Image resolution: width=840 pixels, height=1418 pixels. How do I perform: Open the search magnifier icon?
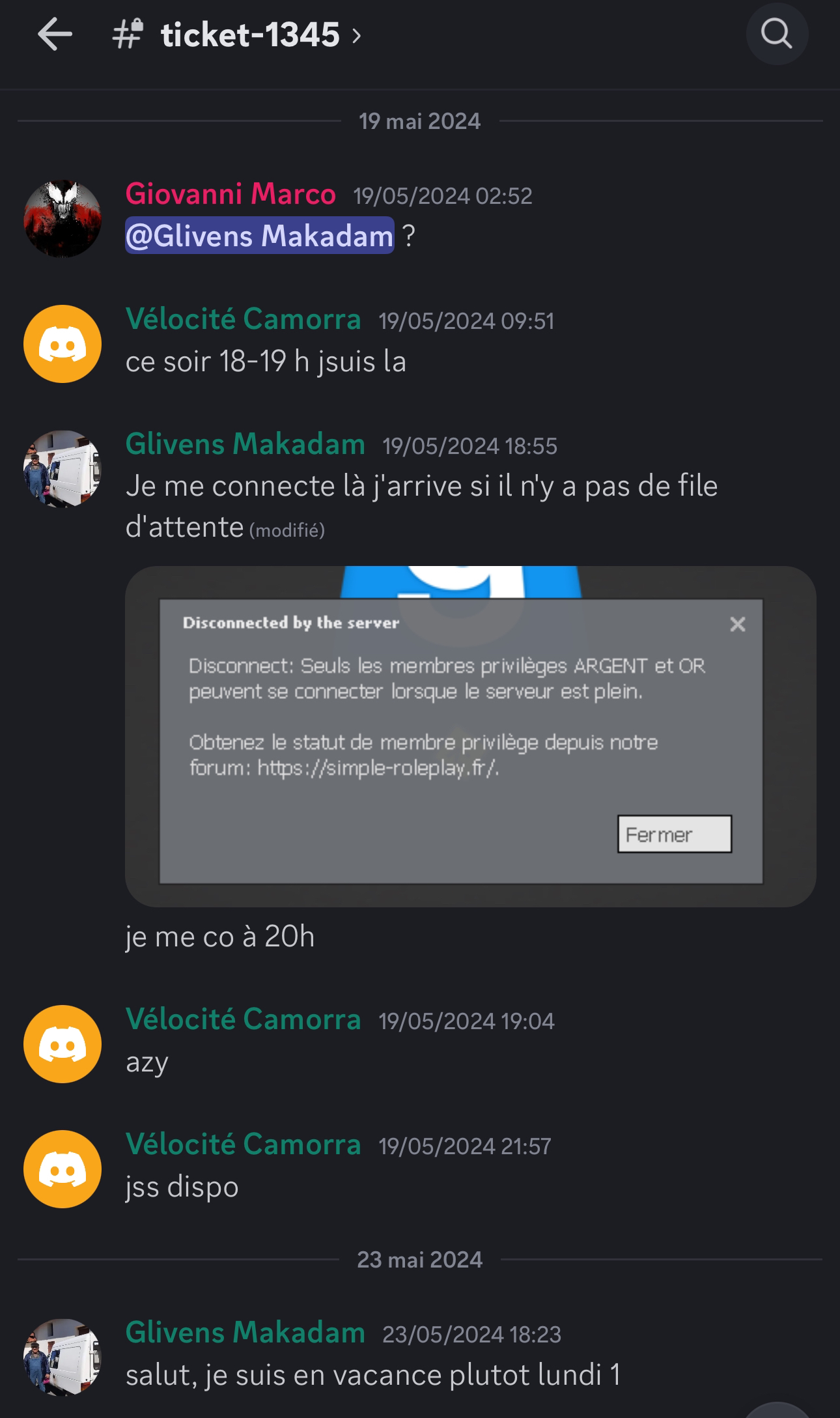(777, 34)
